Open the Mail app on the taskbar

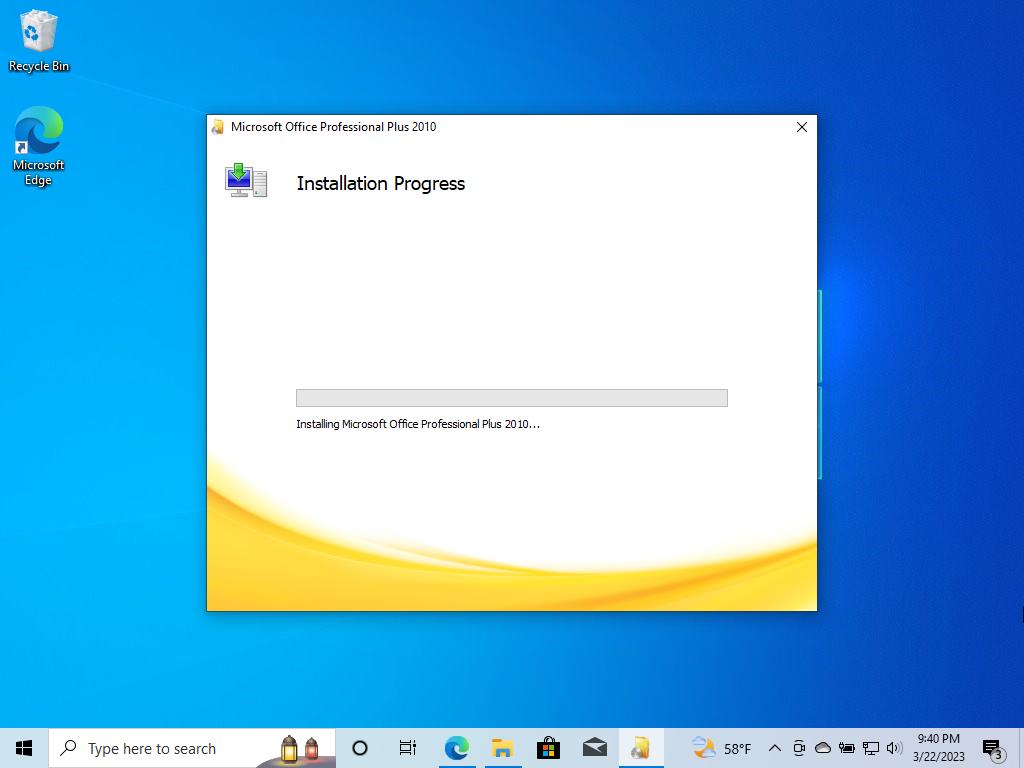click(x=595, y=748)
